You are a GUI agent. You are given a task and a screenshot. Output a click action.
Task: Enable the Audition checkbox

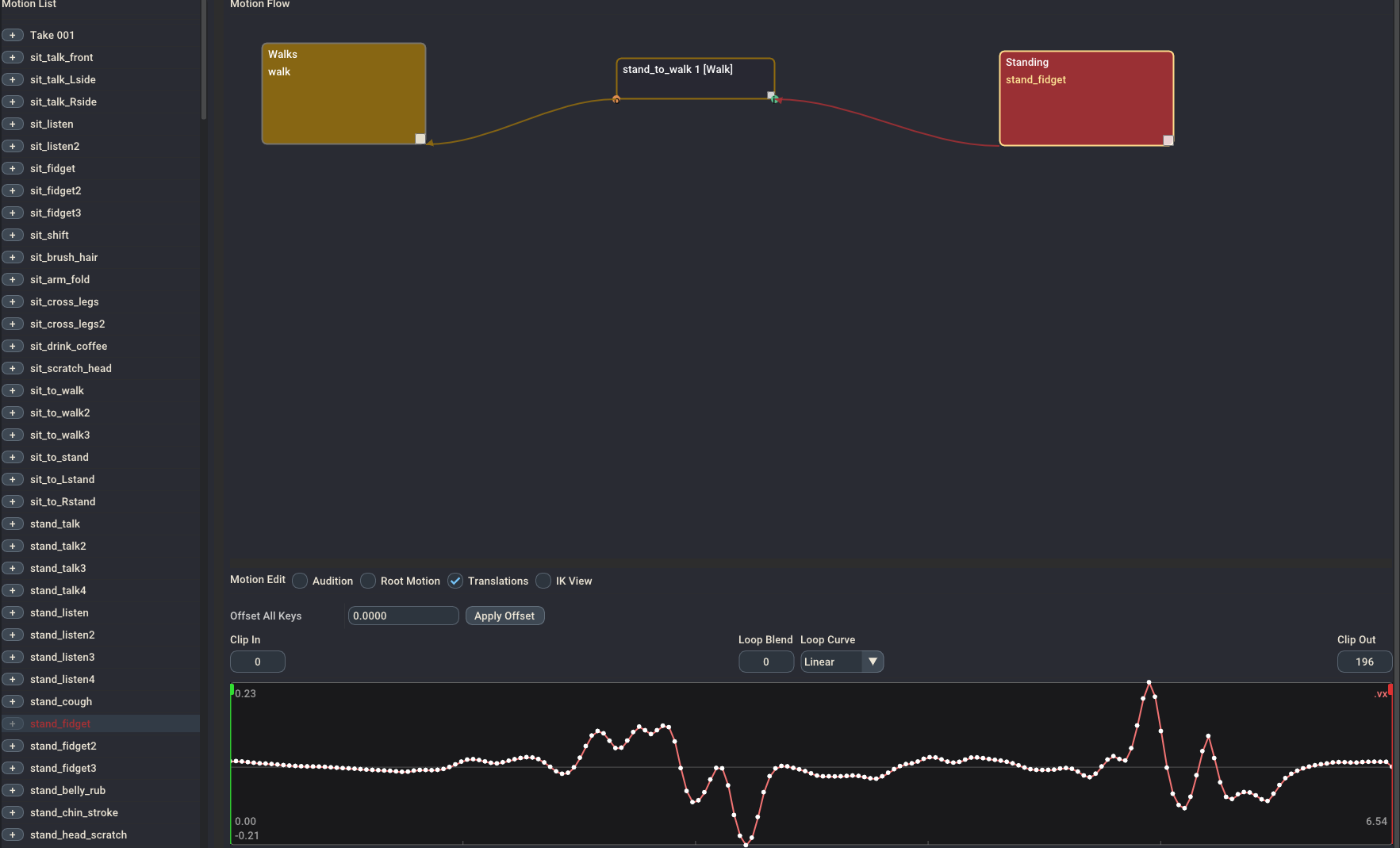coord(300,581)
